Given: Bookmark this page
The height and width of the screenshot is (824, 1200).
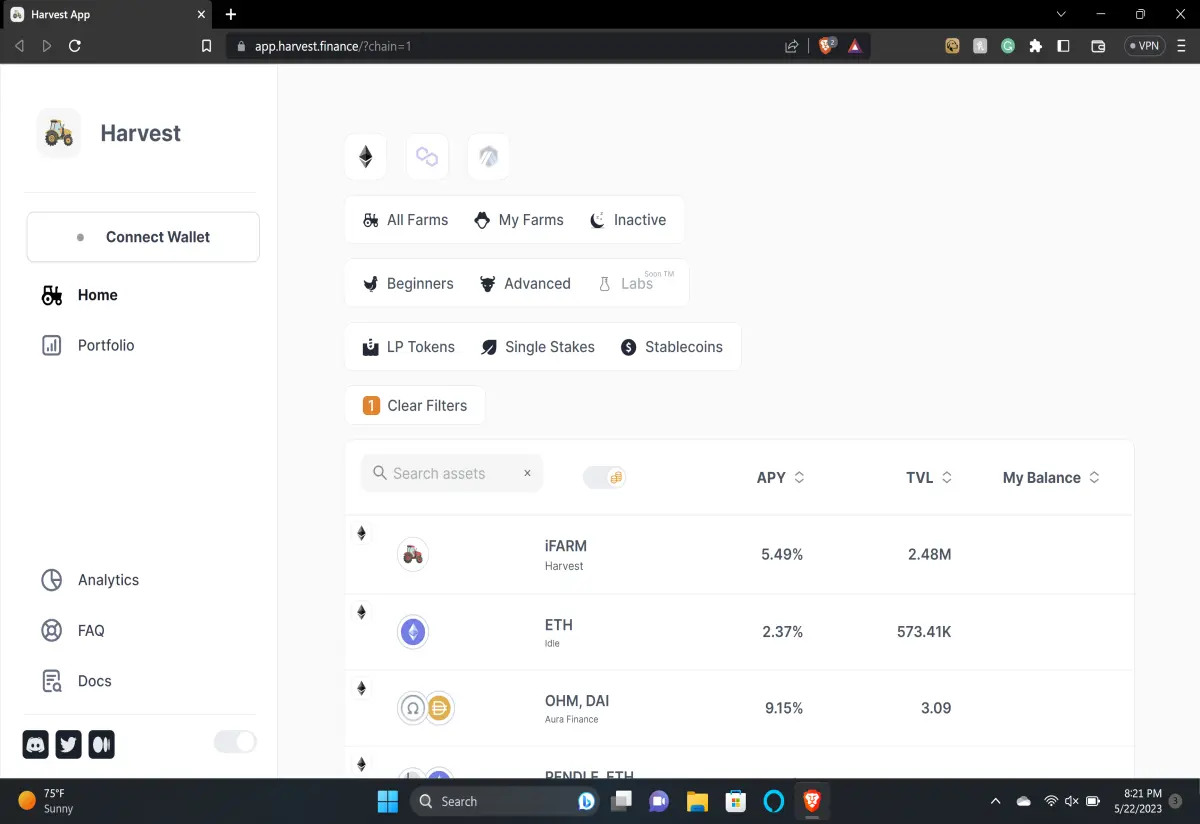Looking at the screenshot, I should [207, 46].
